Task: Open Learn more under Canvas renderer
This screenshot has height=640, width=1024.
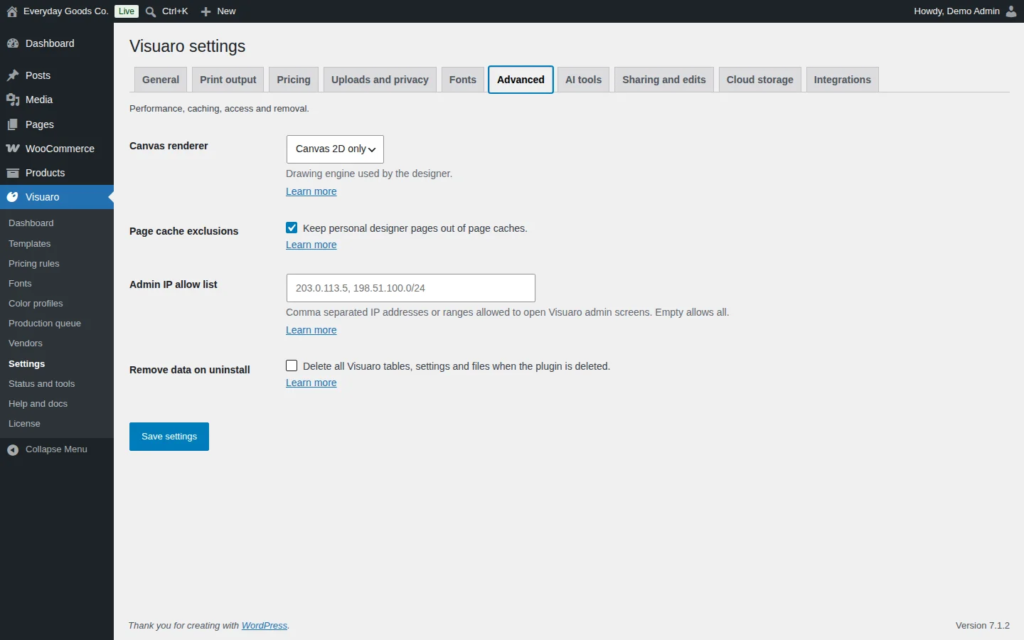Action: click(x=311, y=191)
